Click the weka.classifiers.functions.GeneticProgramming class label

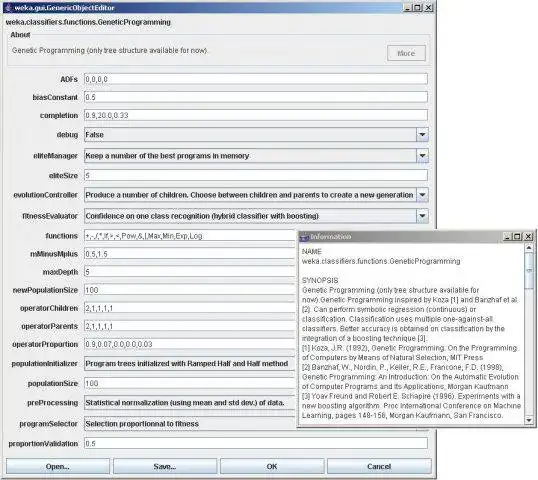pos(88,22)
